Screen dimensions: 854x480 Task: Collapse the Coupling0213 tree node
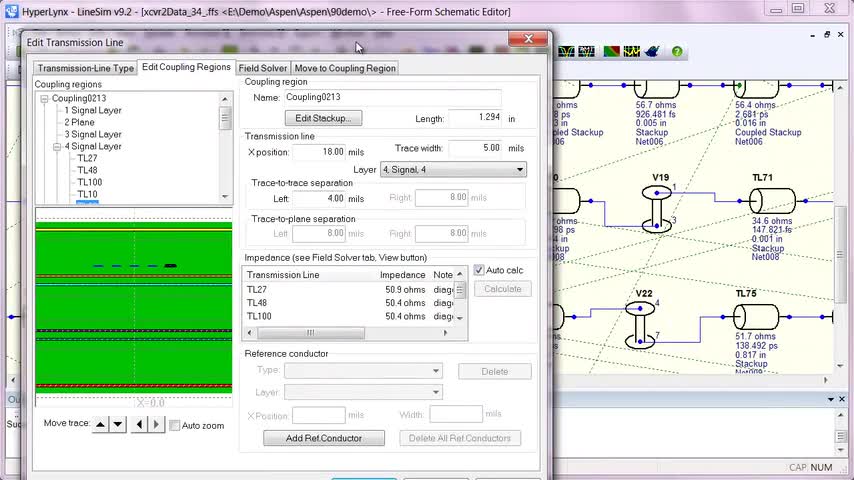[45, 99]
